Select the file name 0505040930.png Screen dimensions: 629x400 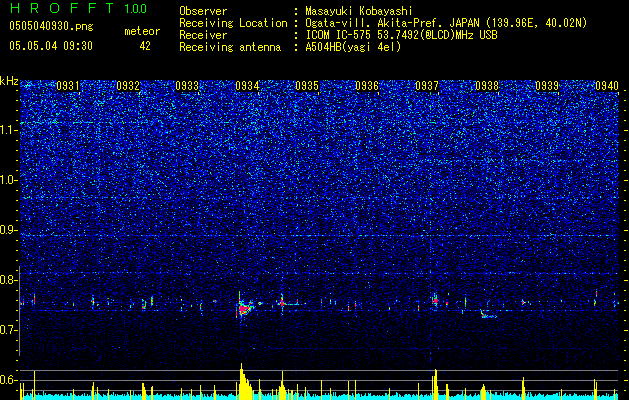click(x=51, y=27)
